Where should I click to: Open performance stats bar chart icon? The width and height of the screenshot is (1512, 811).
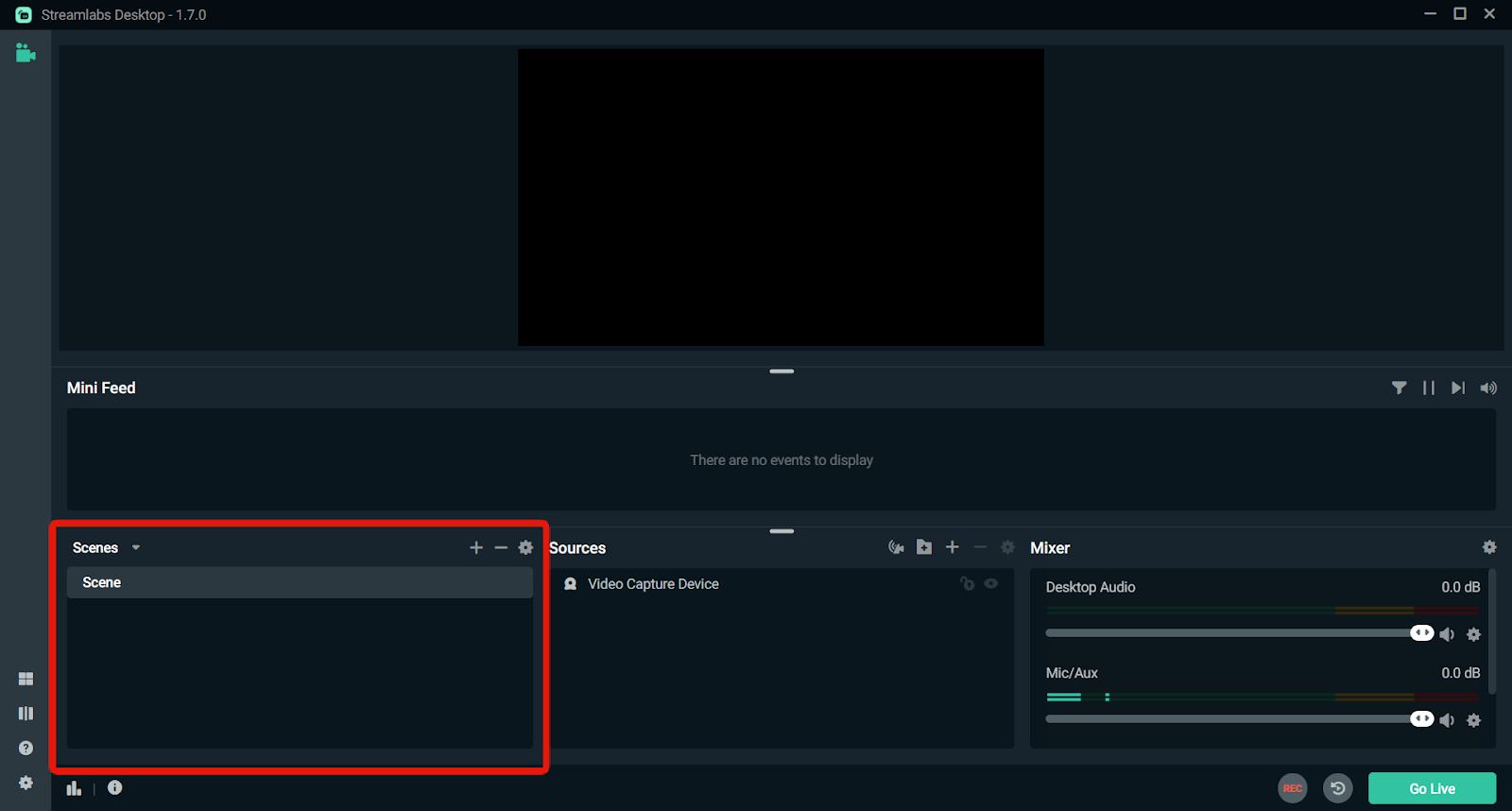pos(74,788)
